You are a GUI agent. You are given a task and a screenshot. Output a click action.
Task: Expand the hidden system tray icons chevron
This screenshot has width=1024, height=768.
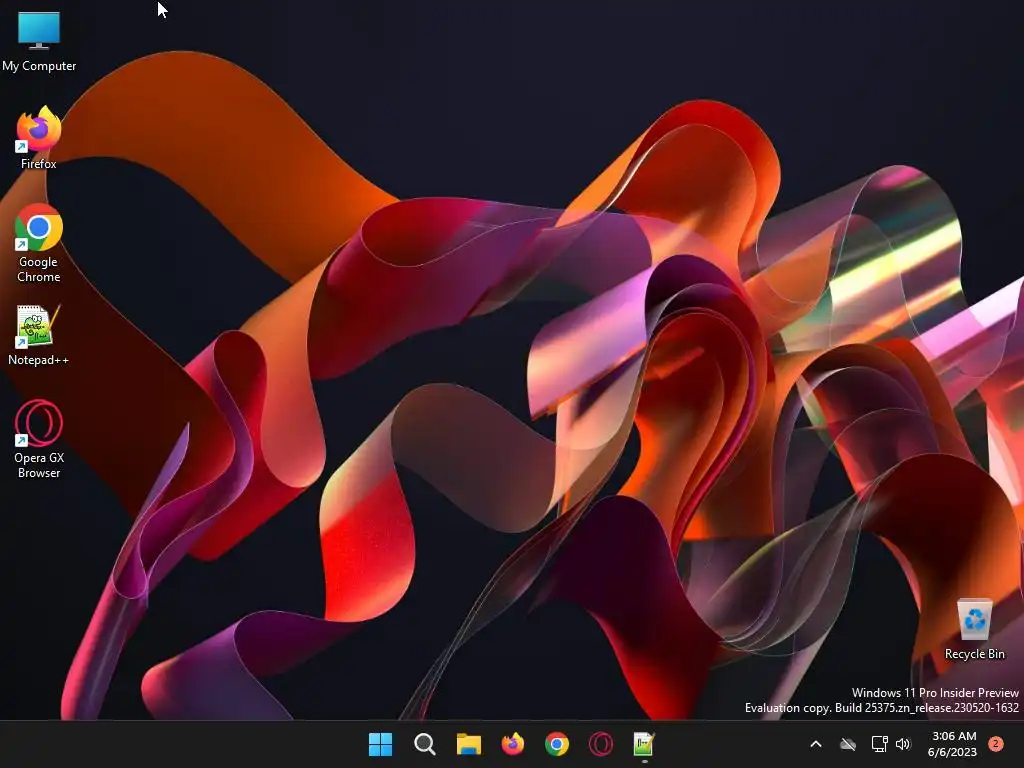click(816, 744)
